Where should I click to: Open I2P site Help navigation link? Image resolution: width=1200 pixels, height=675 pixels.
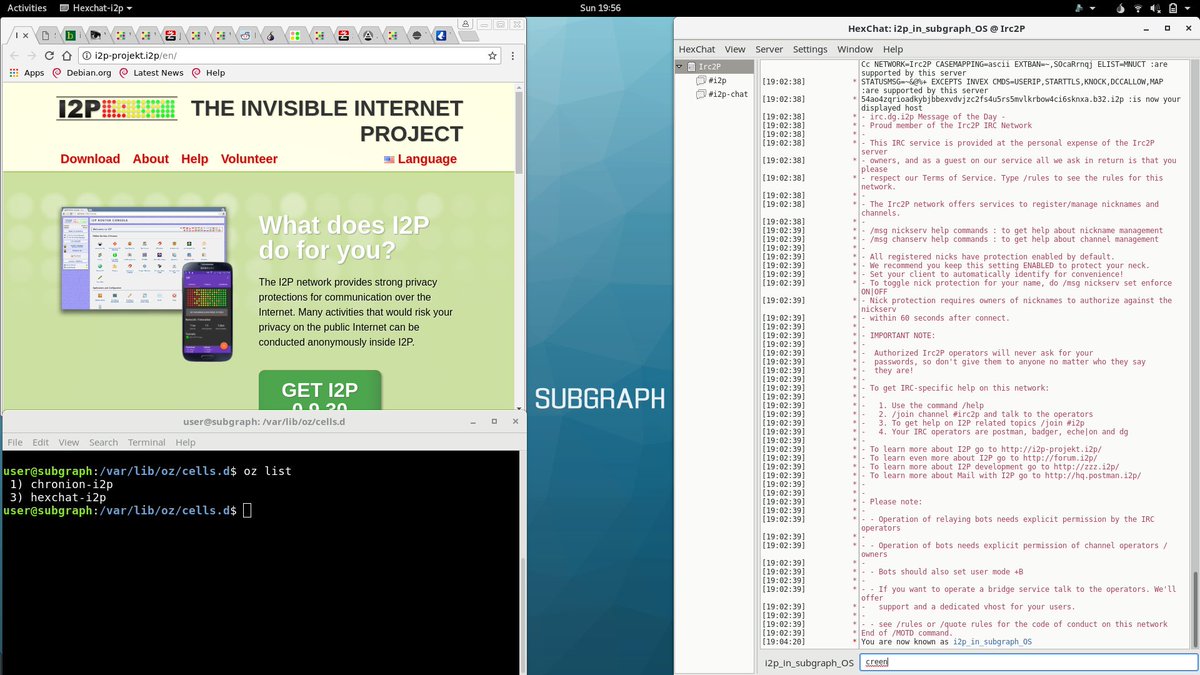click(x=195, y=159)
